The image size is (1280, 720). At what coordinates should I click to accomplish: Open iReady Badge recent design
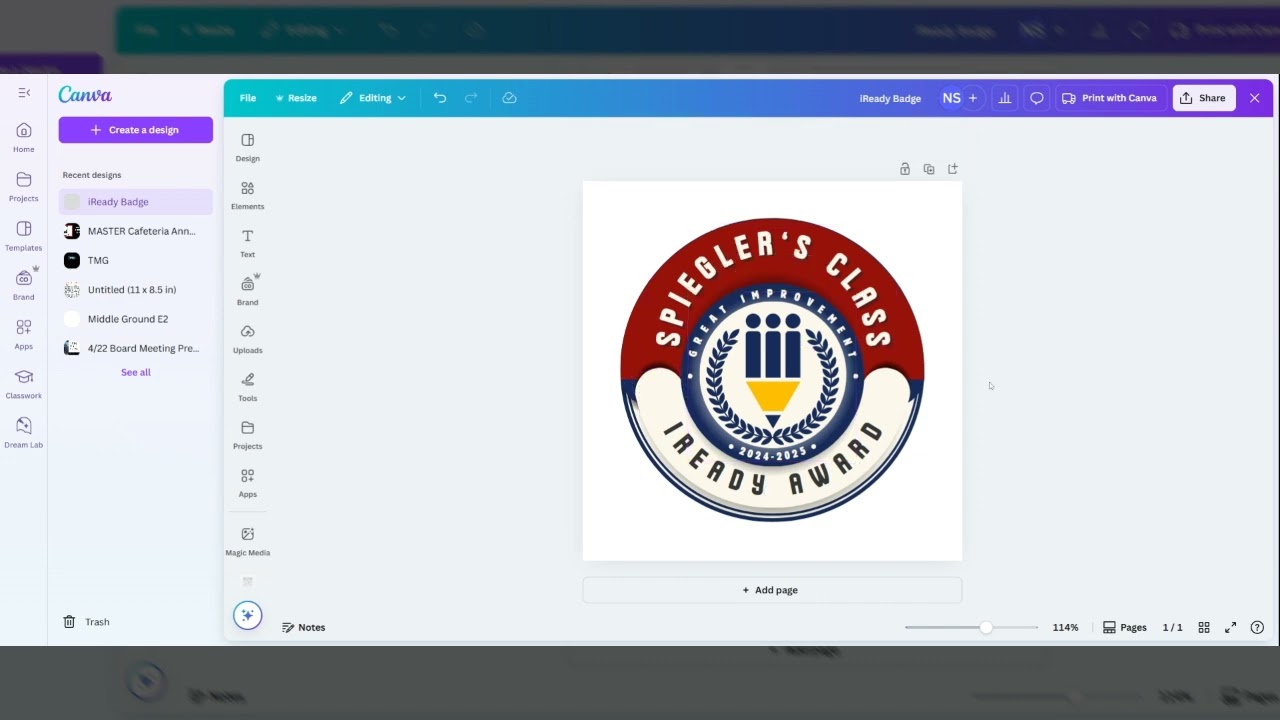136,202
